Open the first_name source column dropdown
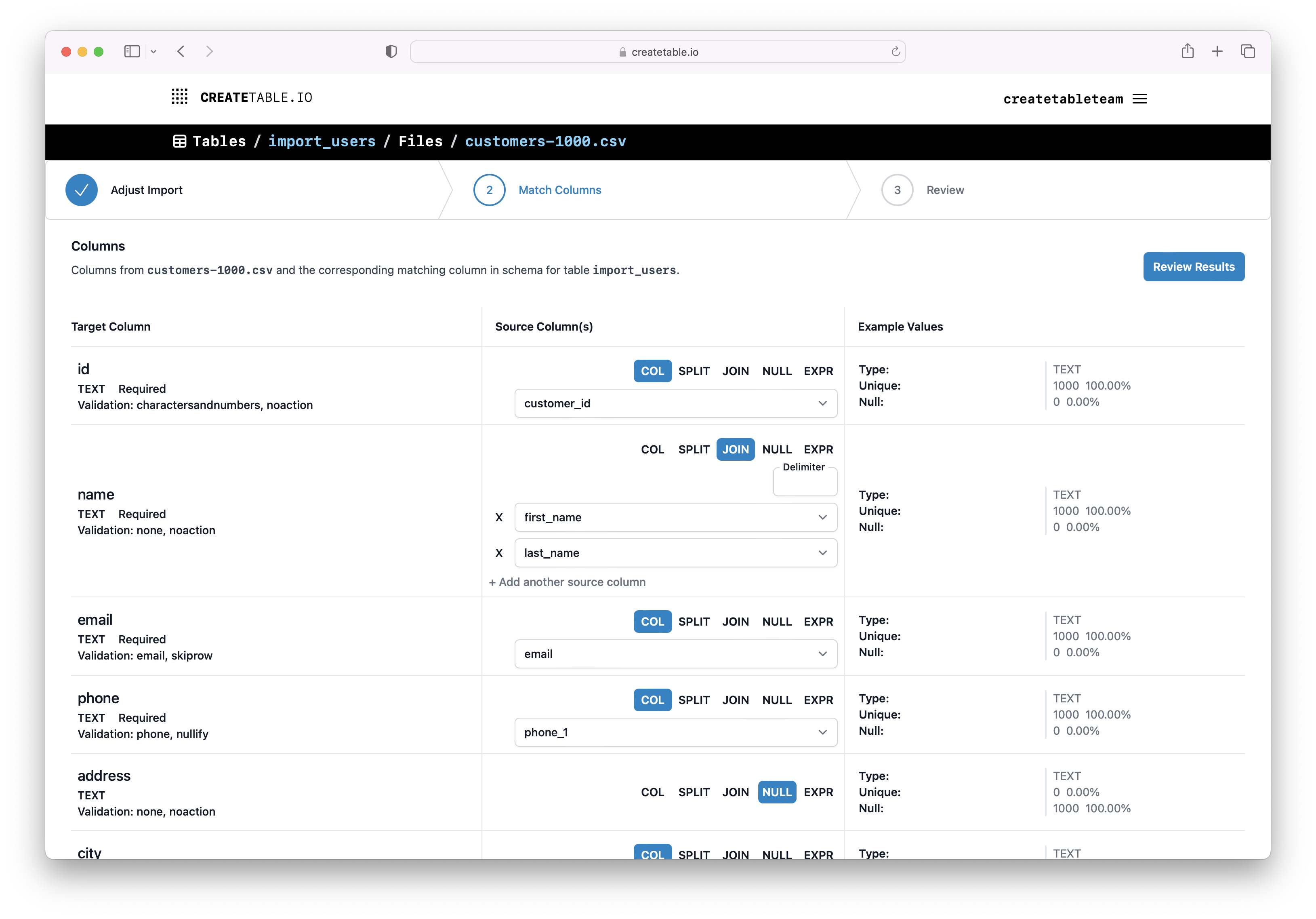This screenshot has height=919, width=1316. click(676, 518)
